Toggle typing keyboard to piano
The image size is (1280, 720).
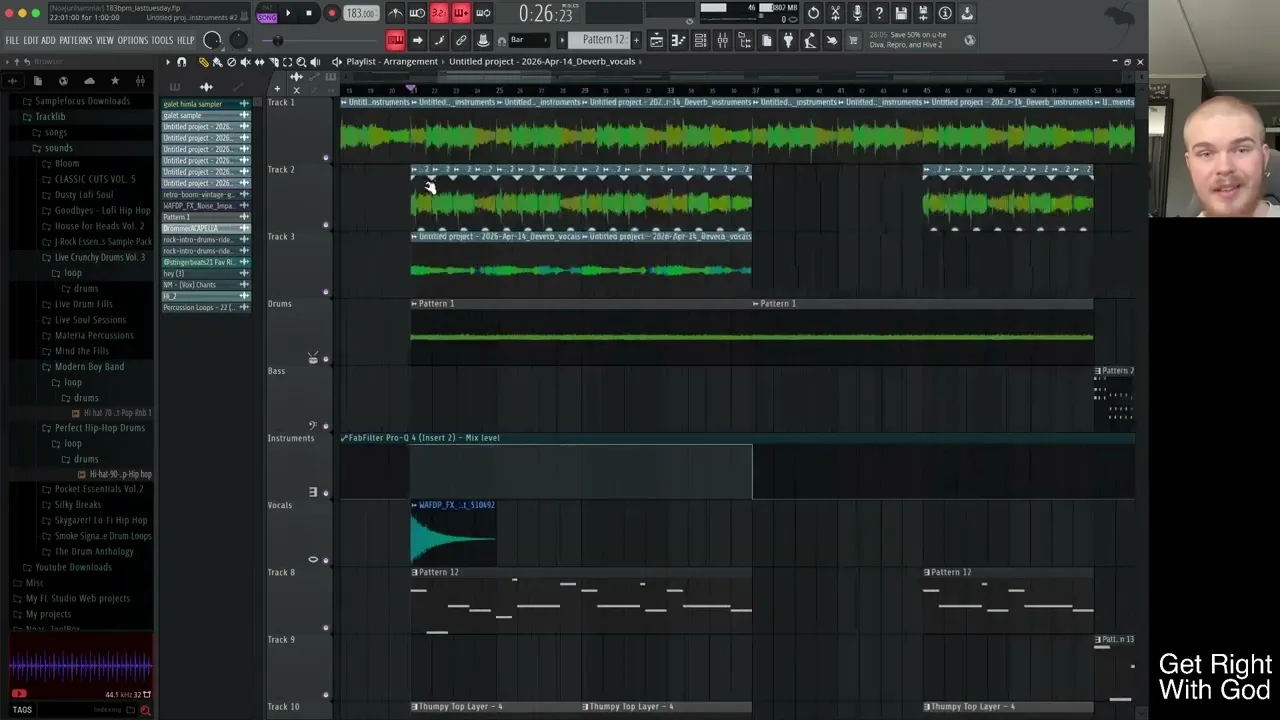click(396, 40)
